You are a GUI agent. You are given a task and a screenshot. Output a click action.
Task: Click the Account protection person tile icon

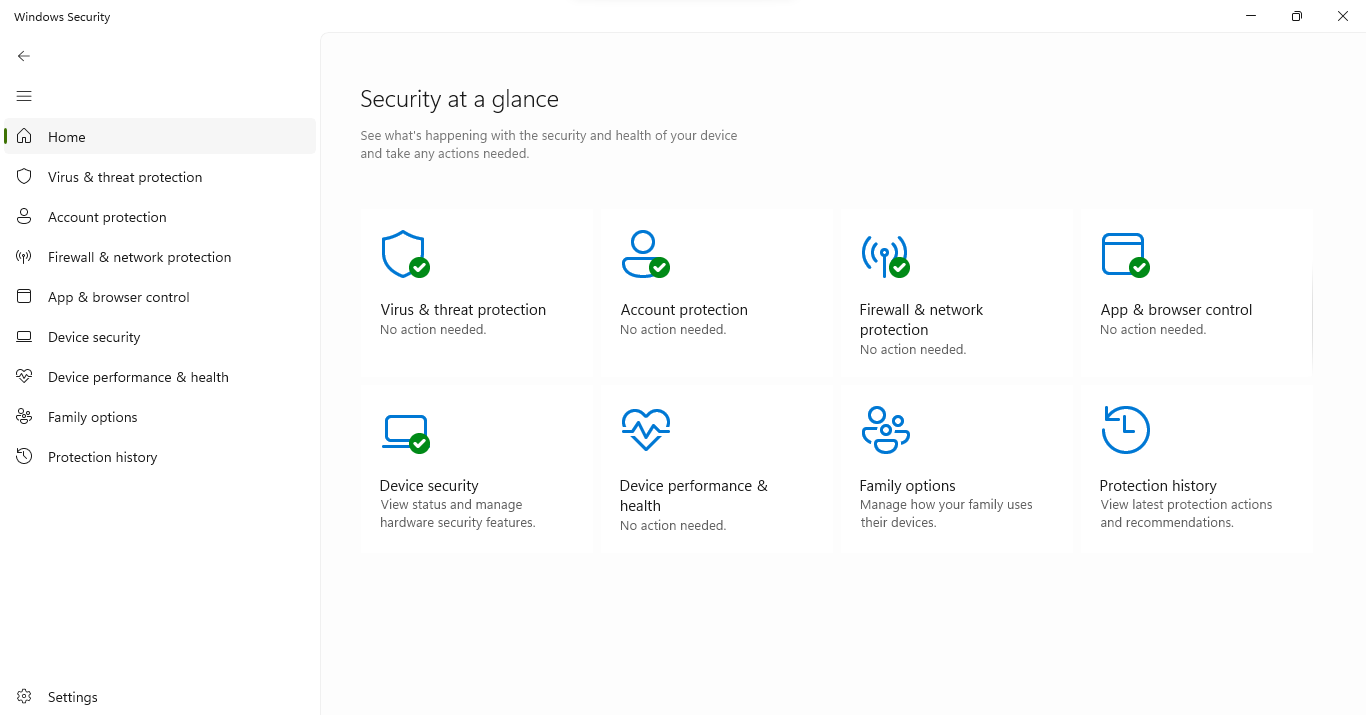pyautogui.click(x=644, y=254)
